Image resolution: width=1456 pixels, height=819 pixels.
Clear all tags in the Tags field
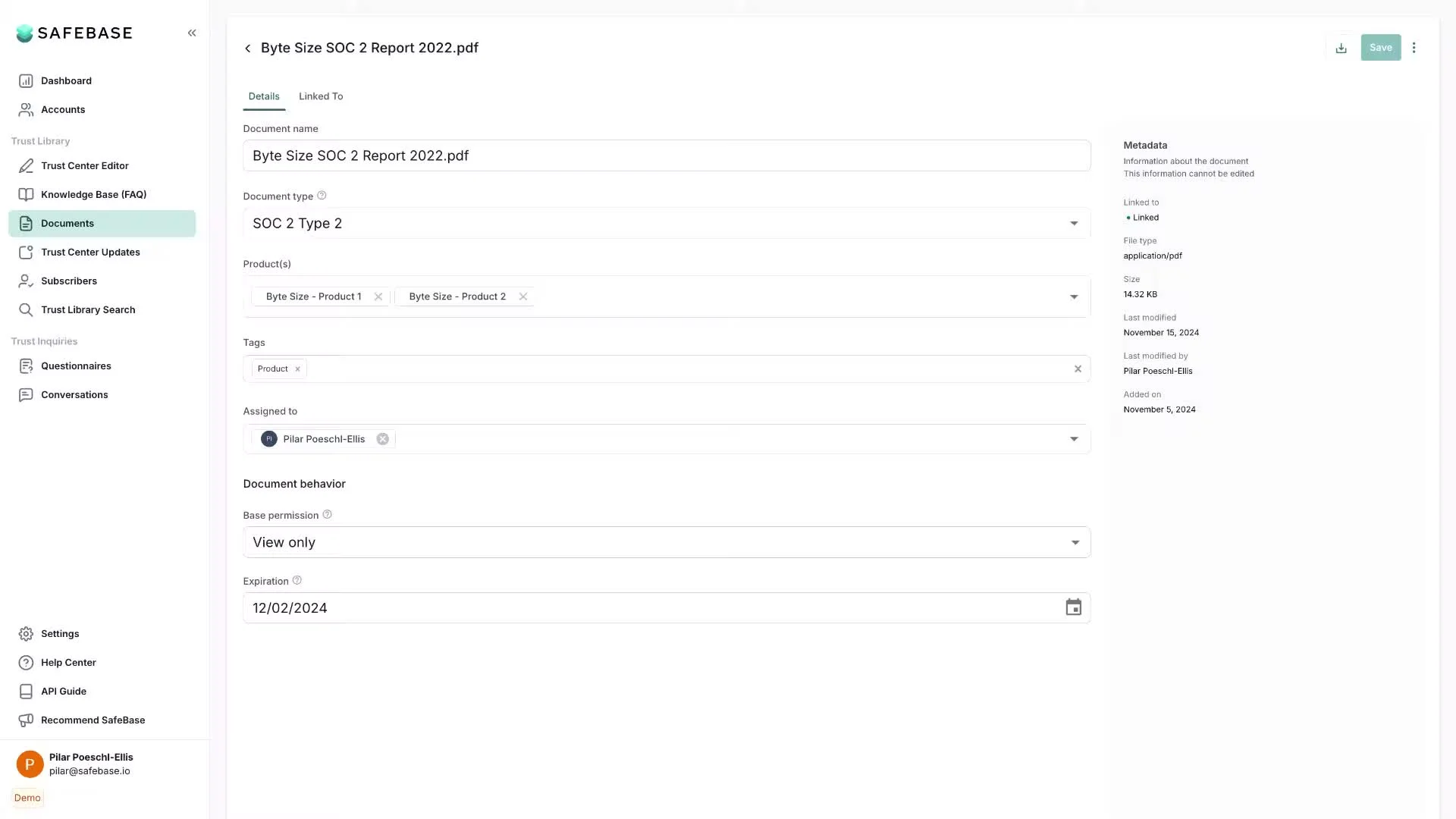tap(1078, 369)
